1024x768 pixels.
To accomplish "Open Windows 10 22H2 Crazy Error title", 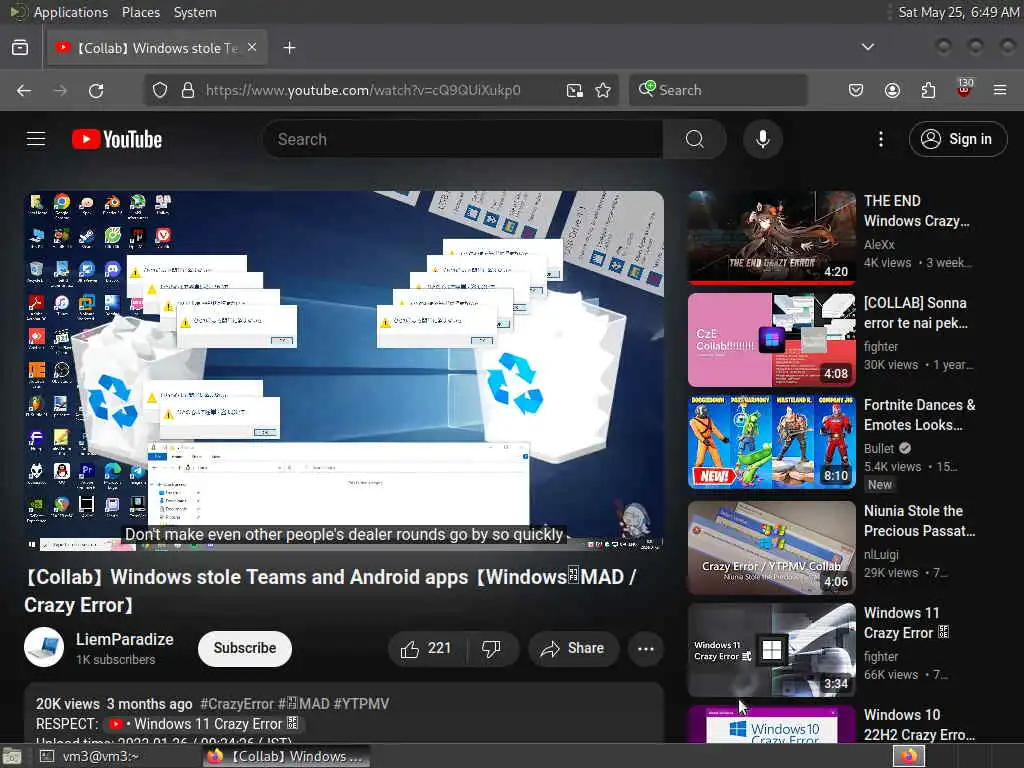I will (920, 725).
